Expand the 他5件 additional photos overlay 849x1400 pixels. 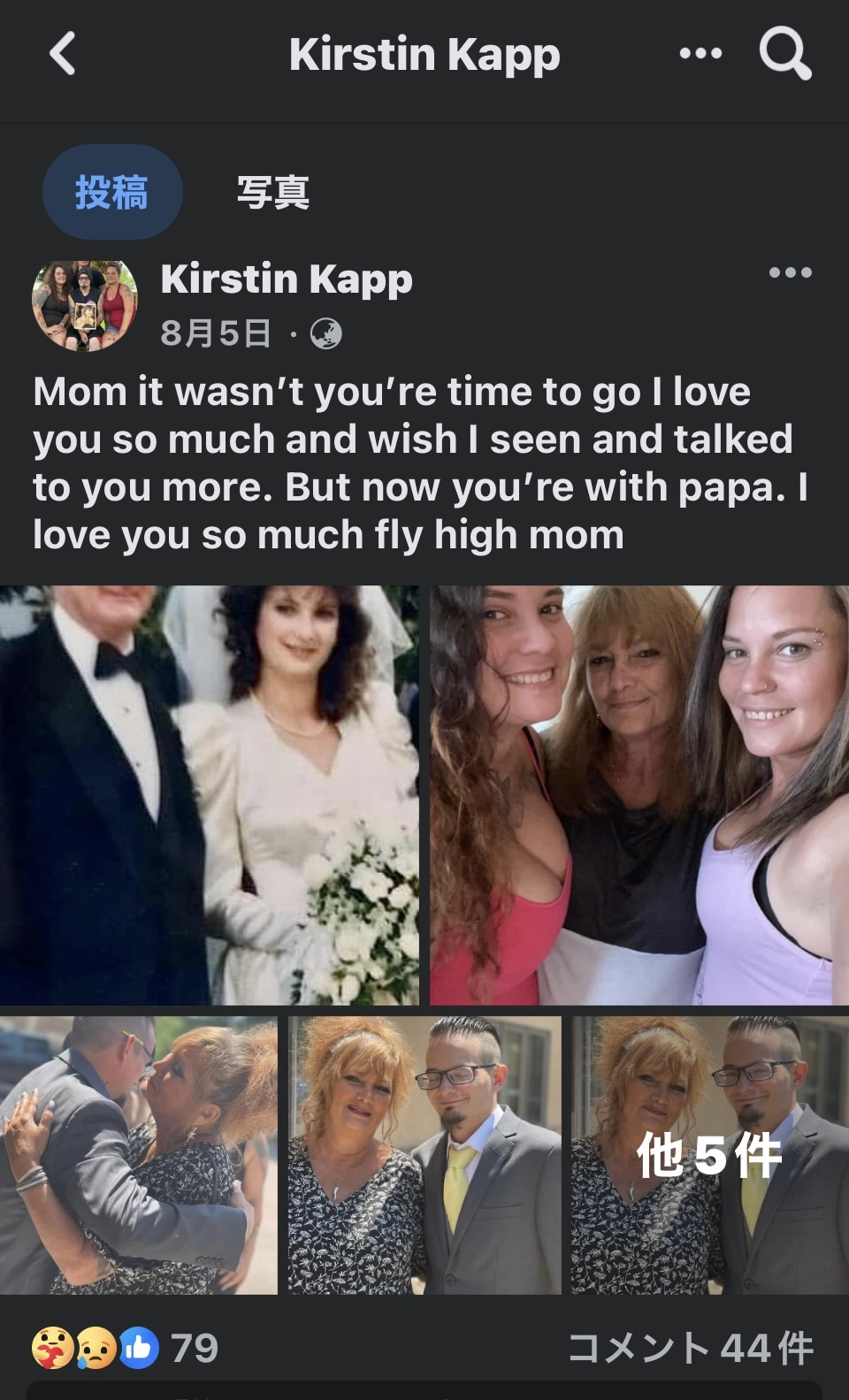coord(709,1155)
